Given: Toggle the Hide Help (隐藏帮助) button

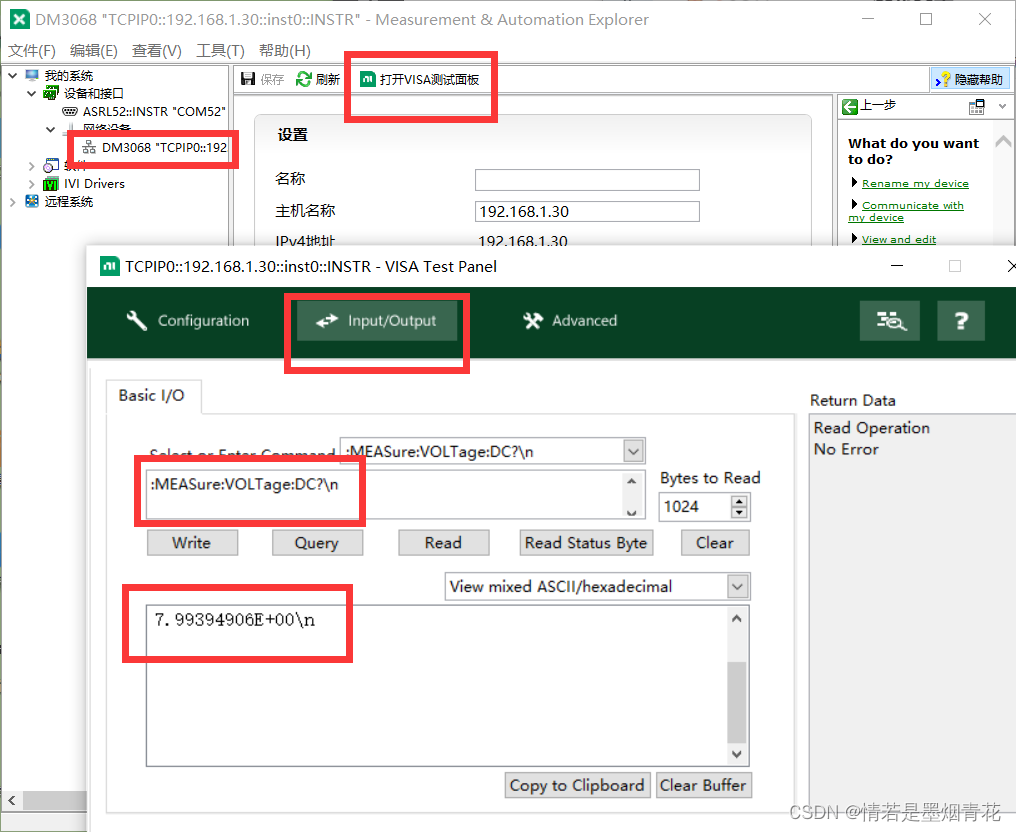Looking at the screenshot, I should pyautogui.click(x=969, y=79).
